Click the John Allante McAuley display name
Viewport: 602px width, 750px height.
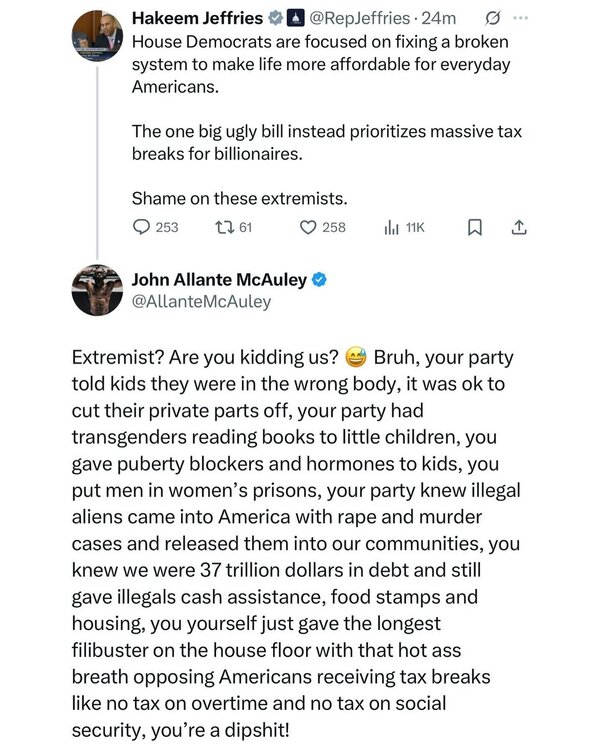tap(219, 280)
